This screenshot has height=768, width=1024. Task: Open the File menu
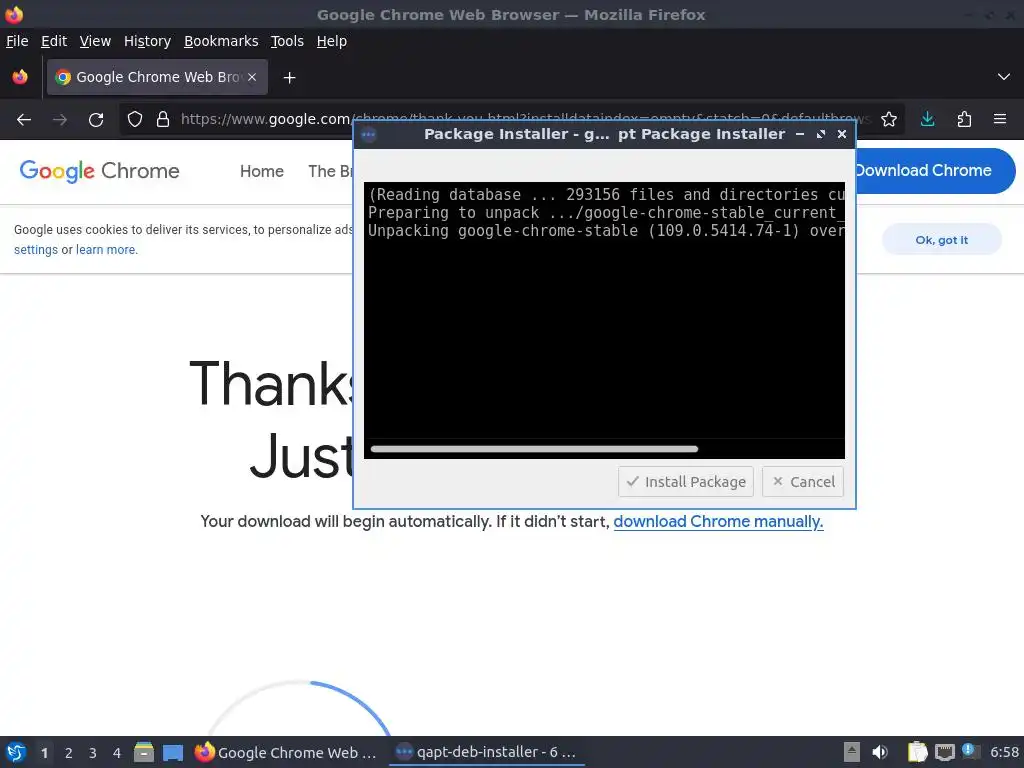(17, 41)
